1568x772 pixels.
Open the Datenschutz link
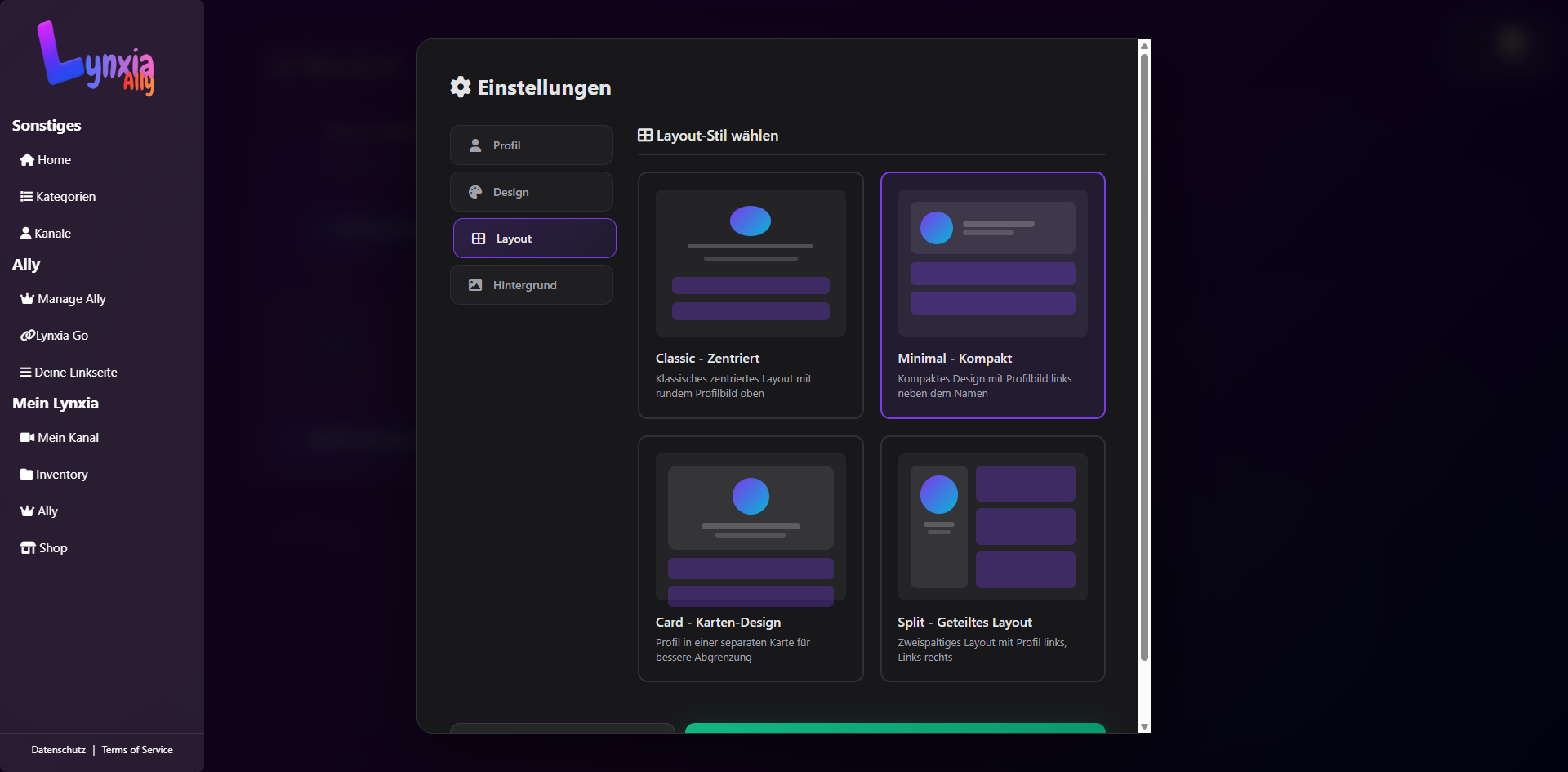58,750
